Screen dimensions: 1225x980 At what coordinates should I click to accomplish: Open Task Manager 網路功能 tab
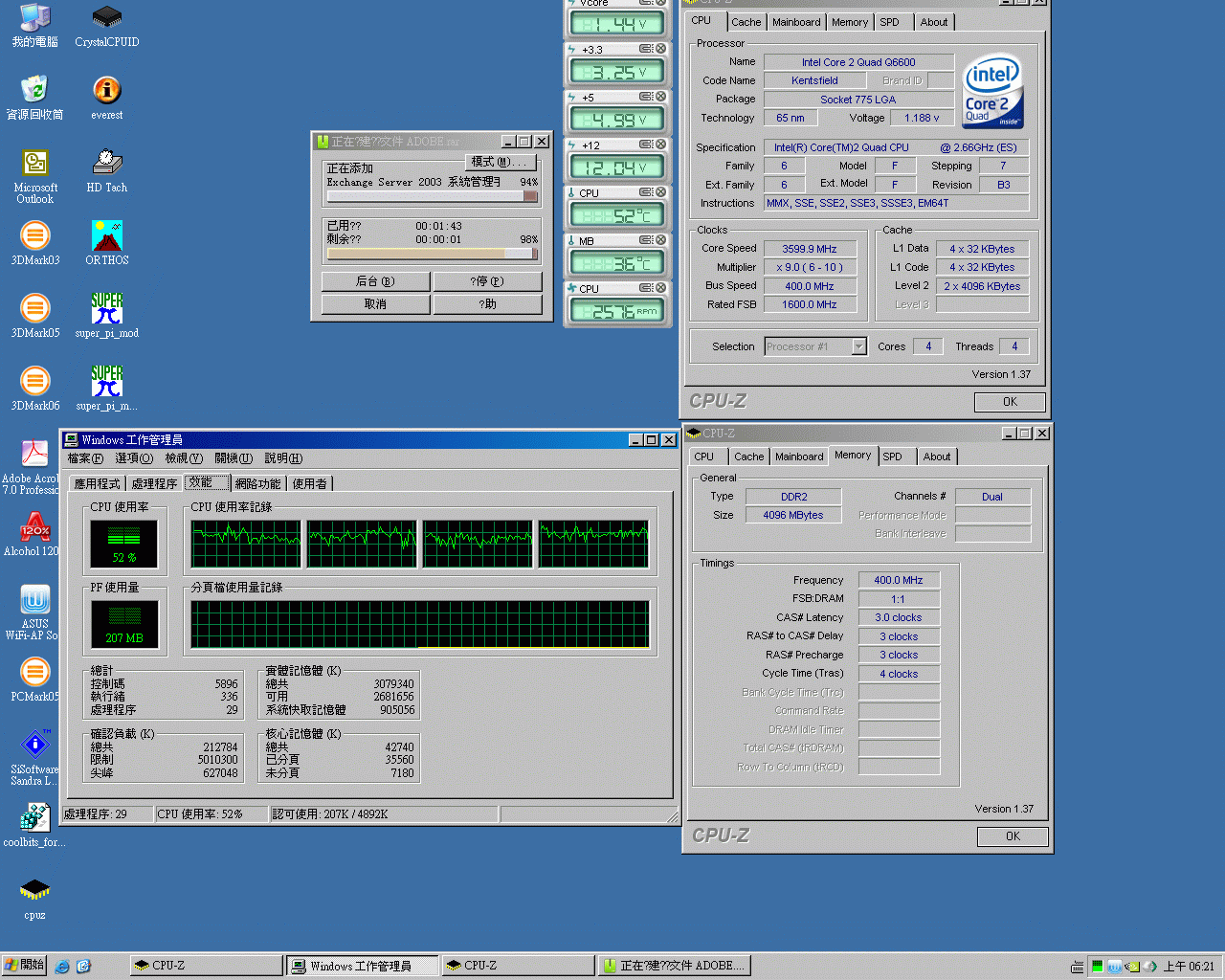click(x=258, y=483)
